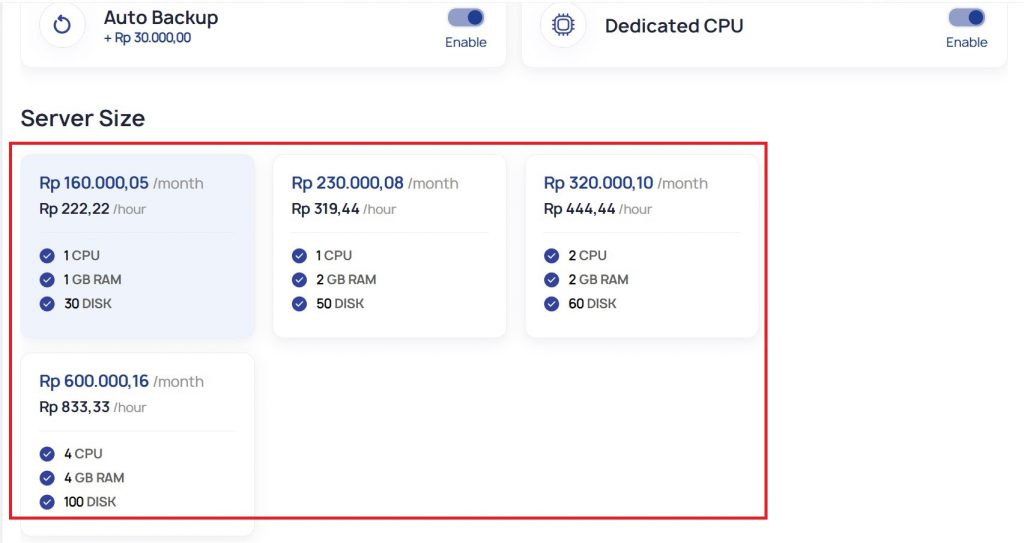
Task: Click the checkmark icon beside 4 CPU
Action: point(47,453)
